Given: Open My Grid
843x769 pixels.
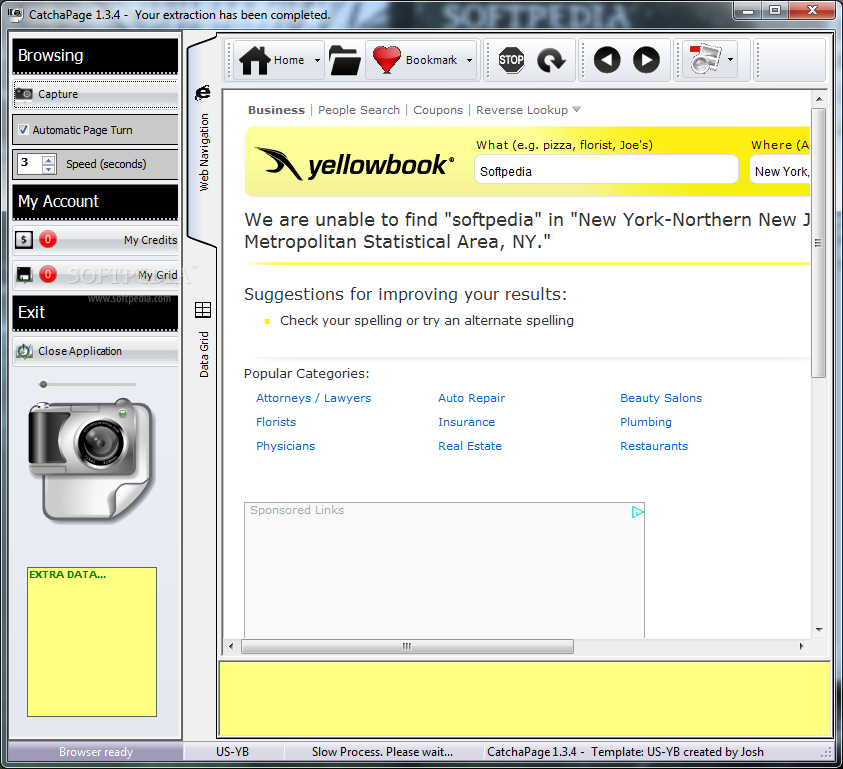Looking at the screenshot, I should point(157,275).
